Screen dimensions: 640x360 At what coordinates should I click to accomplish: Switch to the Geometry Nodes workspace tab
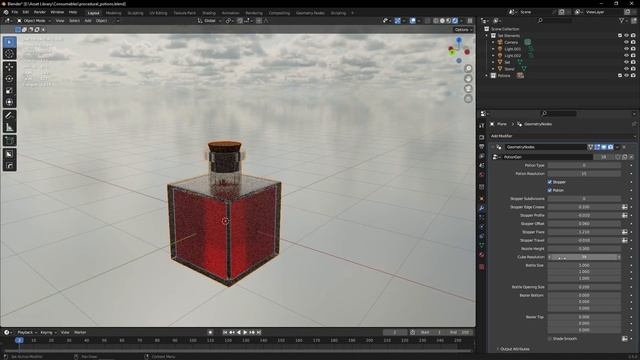[x=310, y=13]
